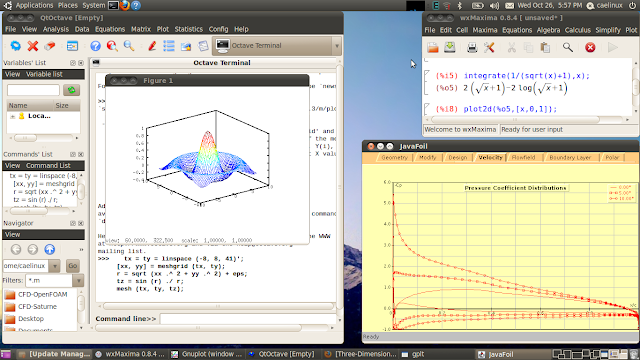640x360 pixels.
Task: Click the wxMaxima paste clipboard icon
Action: click(545, 47)
